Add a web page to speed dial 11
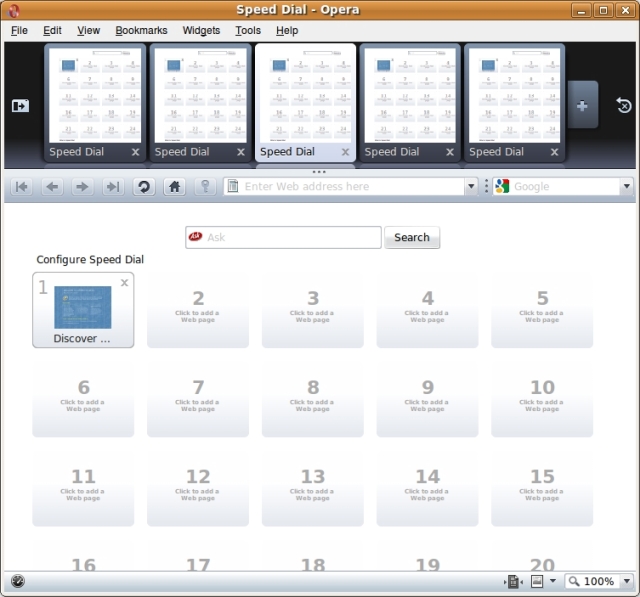 83,489
